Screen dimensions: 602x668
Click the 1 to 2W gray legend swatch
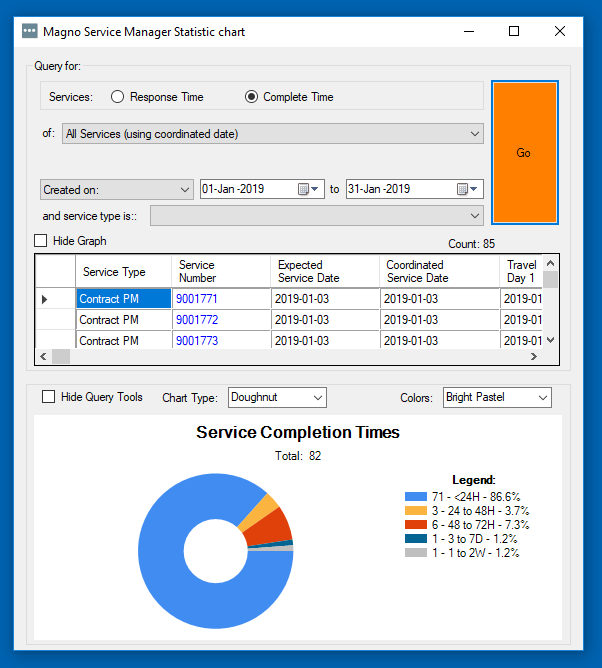(416, 553)
